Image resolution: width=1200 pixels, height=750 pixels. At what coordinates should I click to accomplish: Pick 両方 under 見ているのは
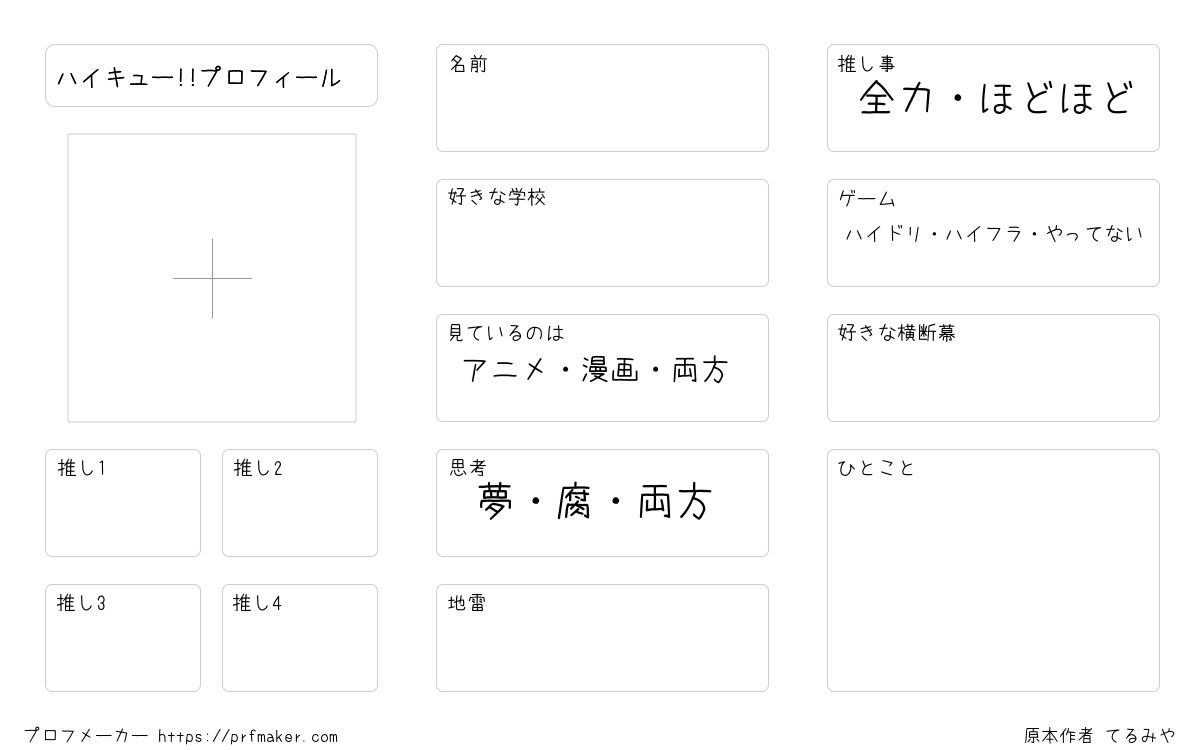tap(700, 370)
